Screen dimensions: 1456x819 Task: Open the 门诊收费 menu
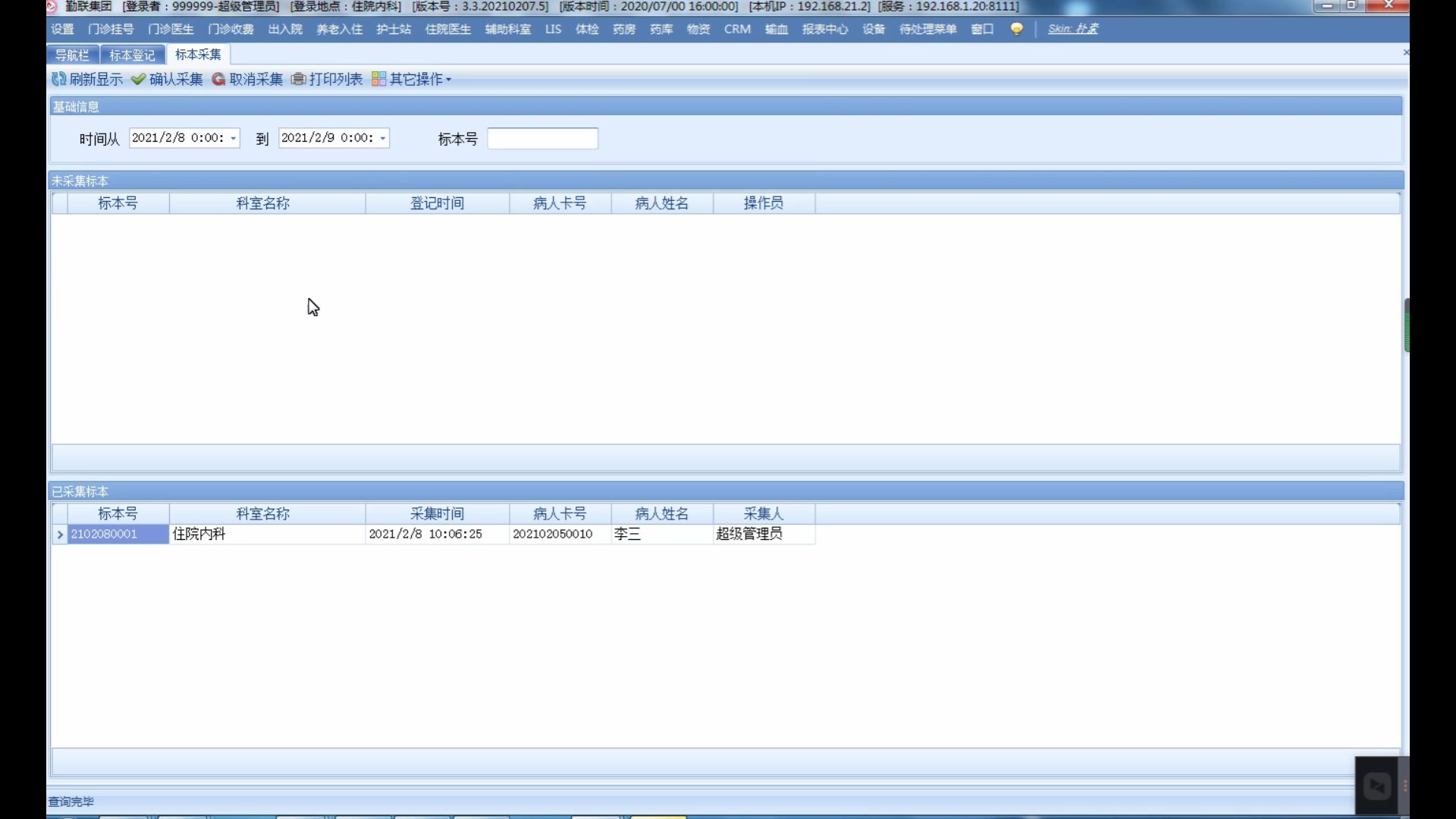click(x=231, y=29)
